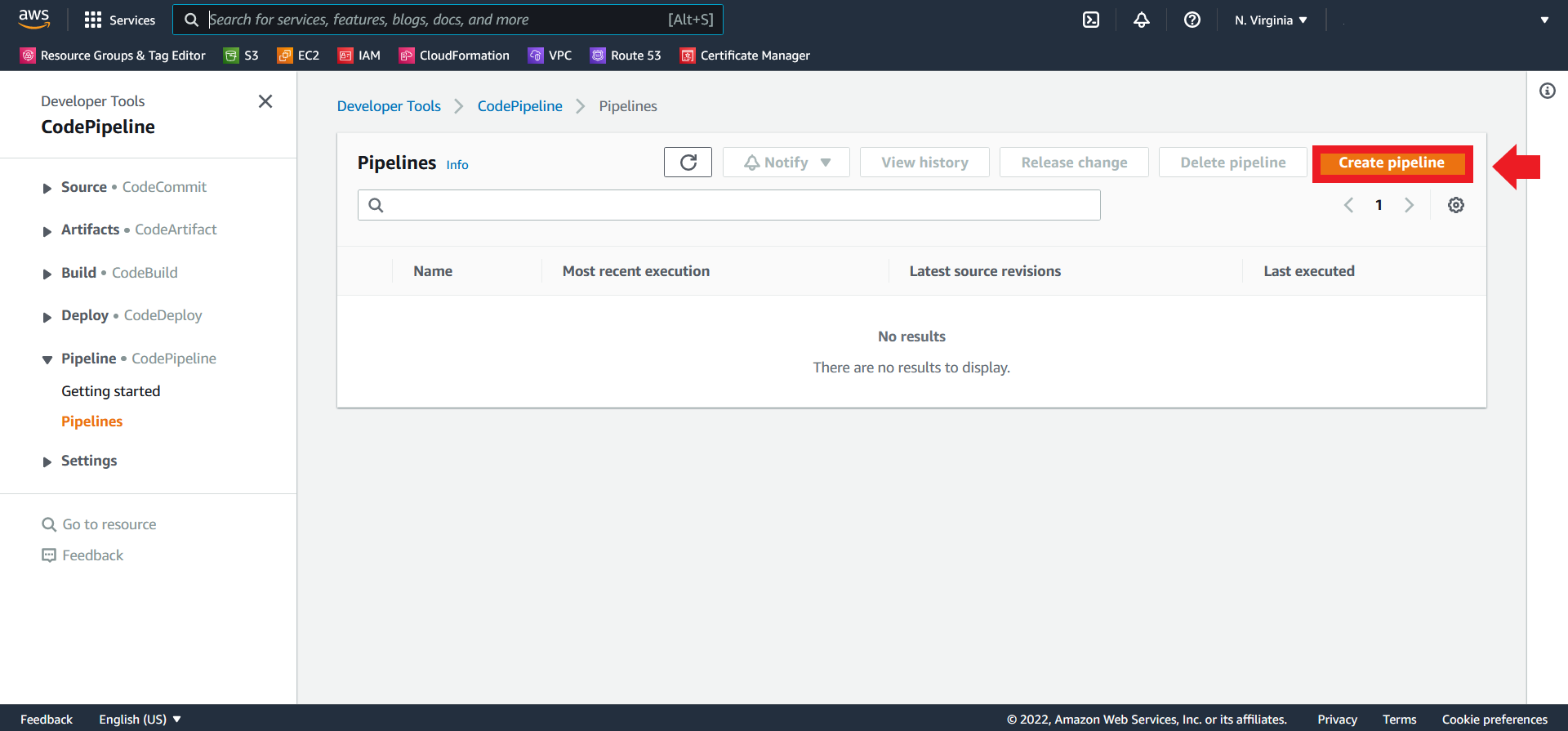
Task: Close the Developer Tools side panel
Action: (x=265, y=101)
